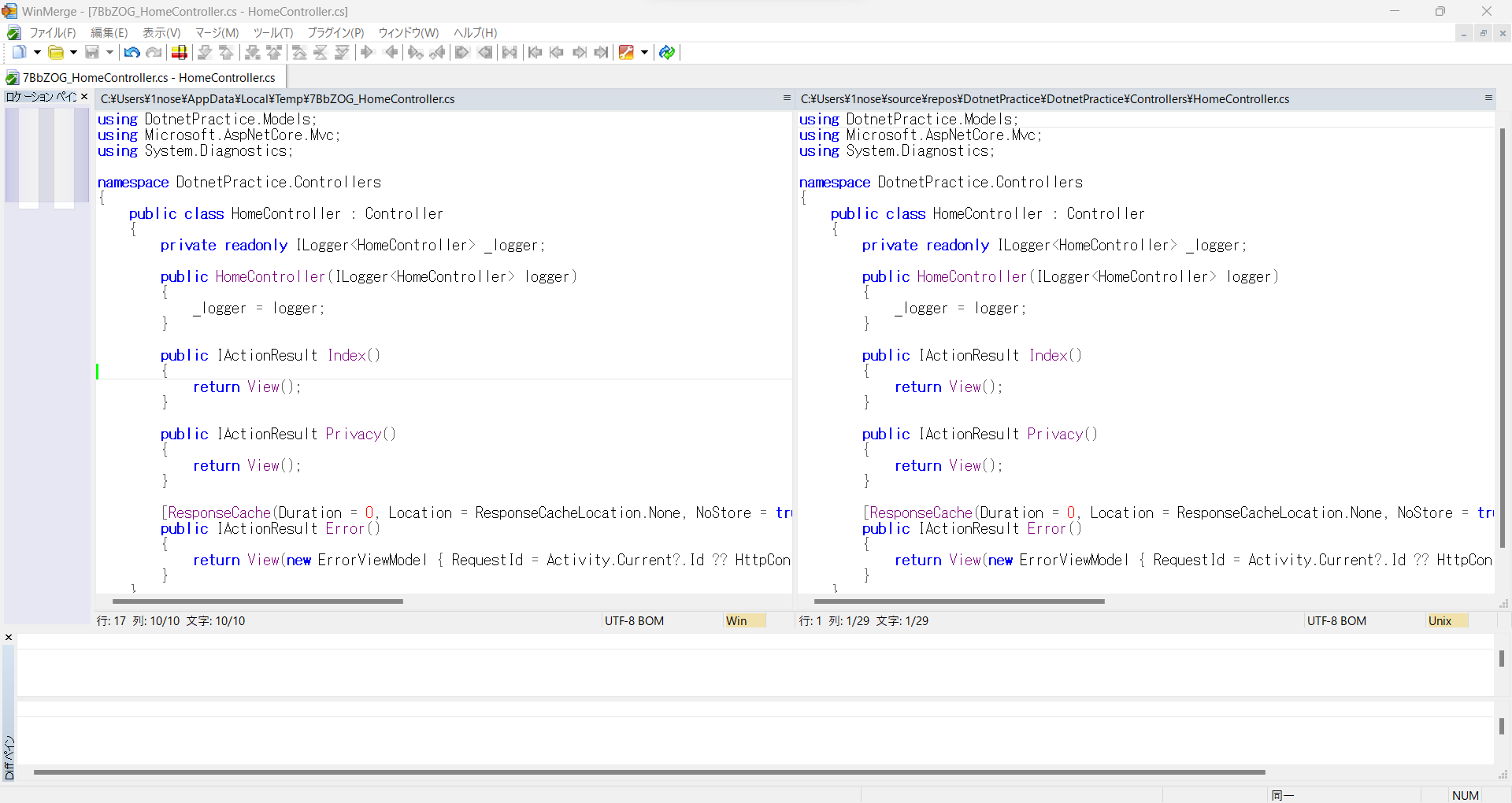Viewport: 1512px width, 803px height.
Task: Close the bottom Diff pane
Action: click(x=9, y=638)
